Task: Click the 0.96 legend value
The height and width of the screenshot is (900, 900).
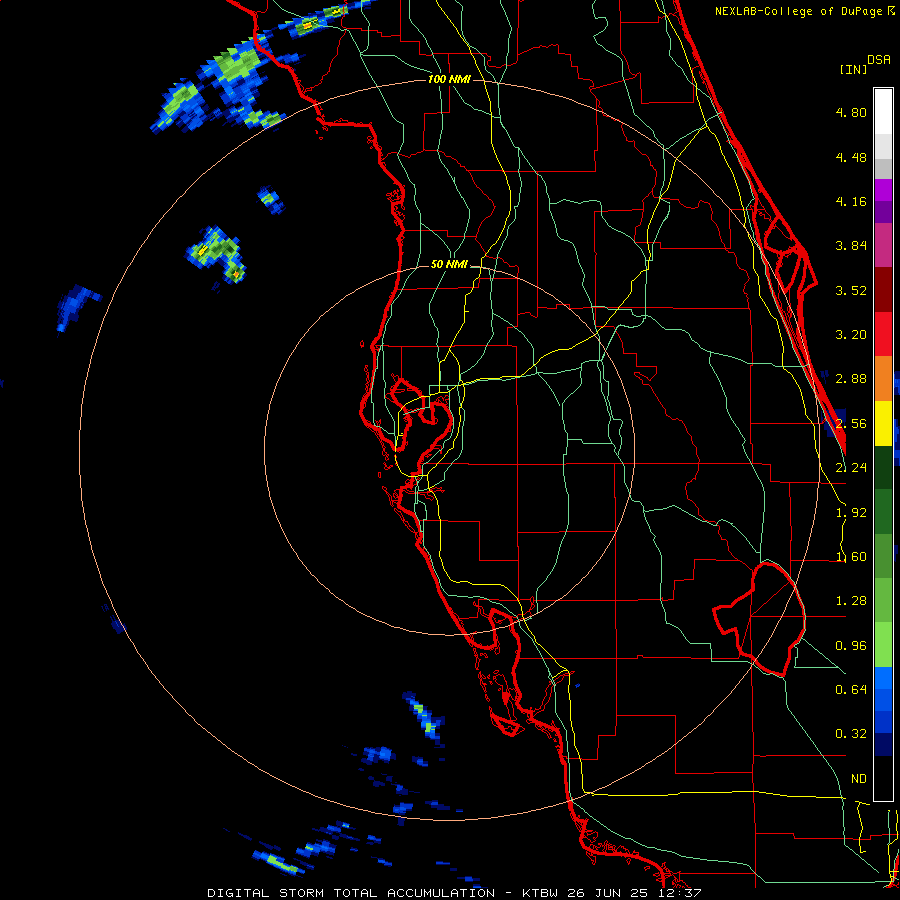Action: point(851,646)
